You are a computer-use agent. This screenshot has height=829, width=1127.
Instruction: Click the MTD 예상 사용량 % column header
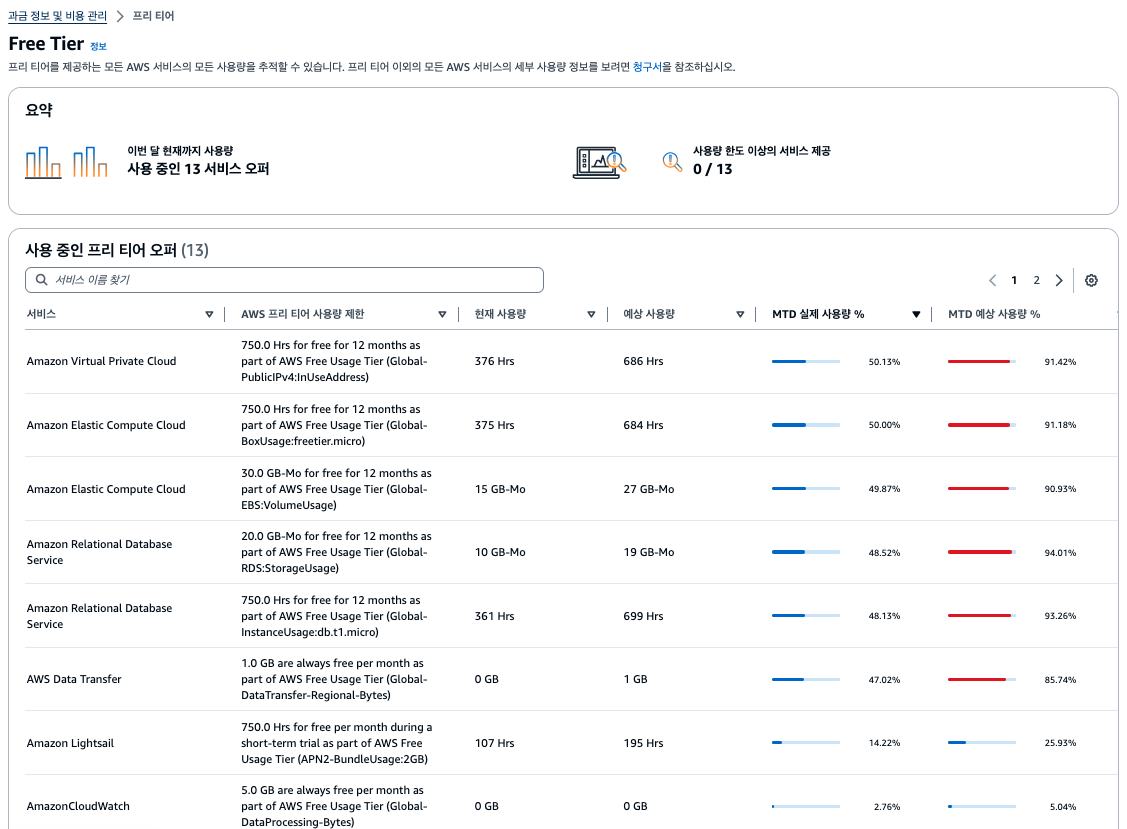[x=994, y=314]
